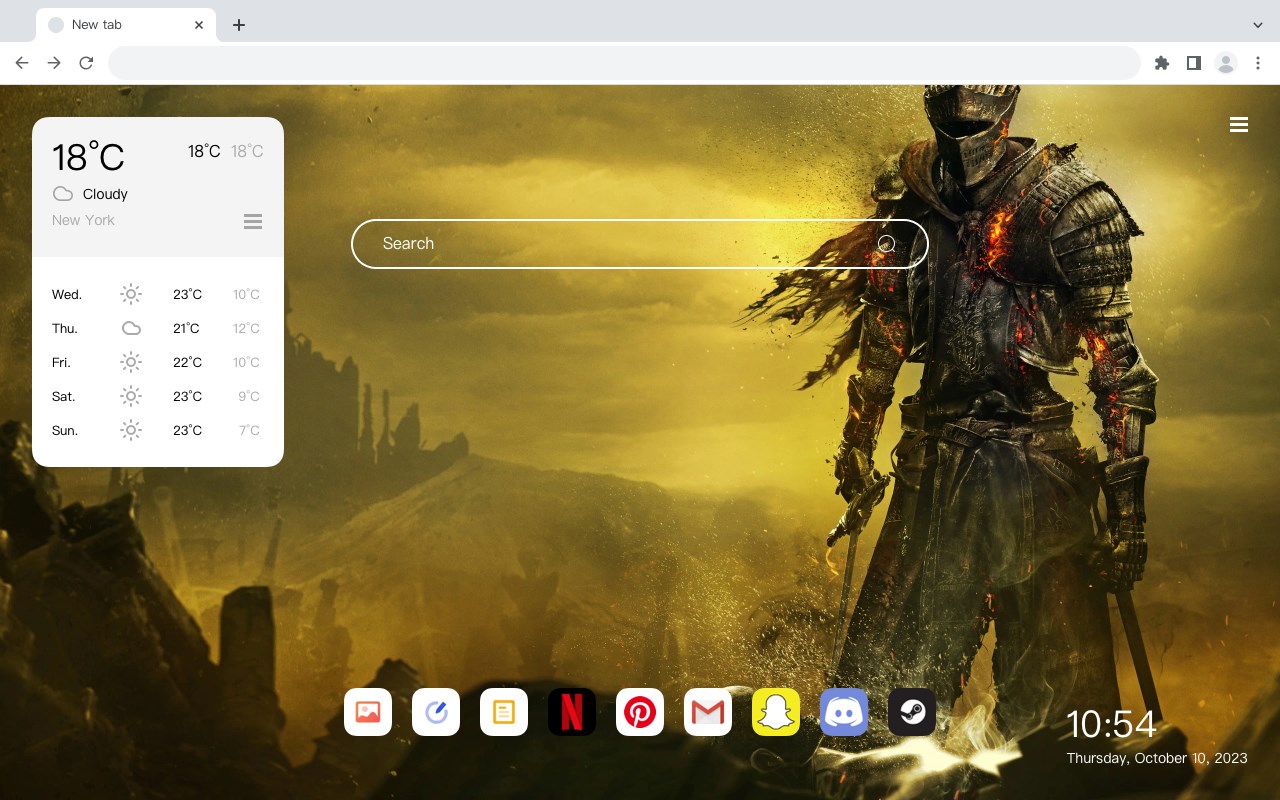Open the photo gallery shortcut icon
The image size is (1280, 800).
tap(368, 712)
